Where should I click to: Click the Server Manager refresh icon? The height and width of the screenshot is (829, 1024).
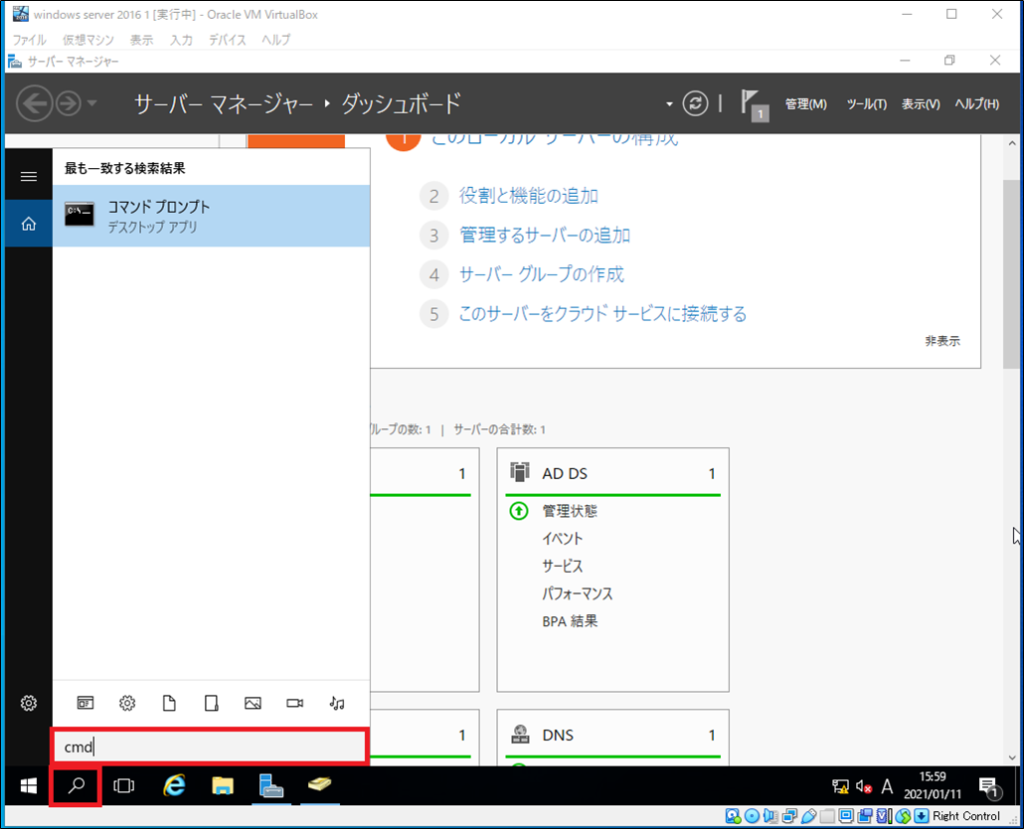pos(695,103)
